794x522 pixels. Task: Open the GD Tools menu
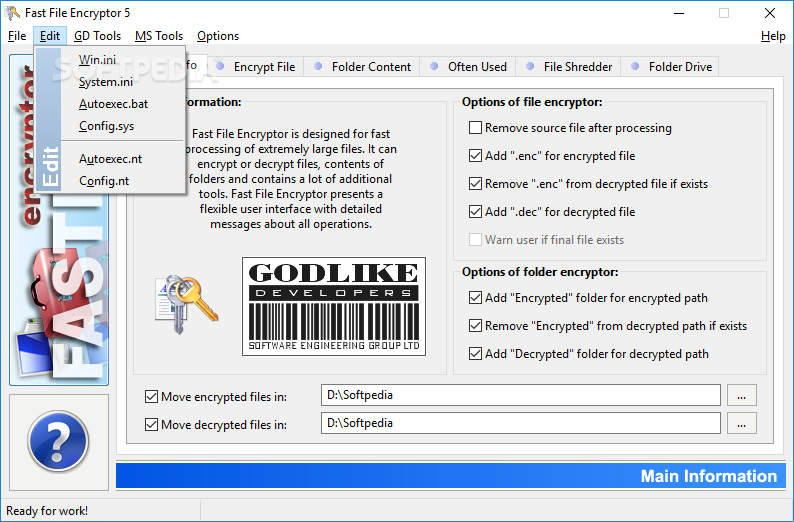[97, 36]
